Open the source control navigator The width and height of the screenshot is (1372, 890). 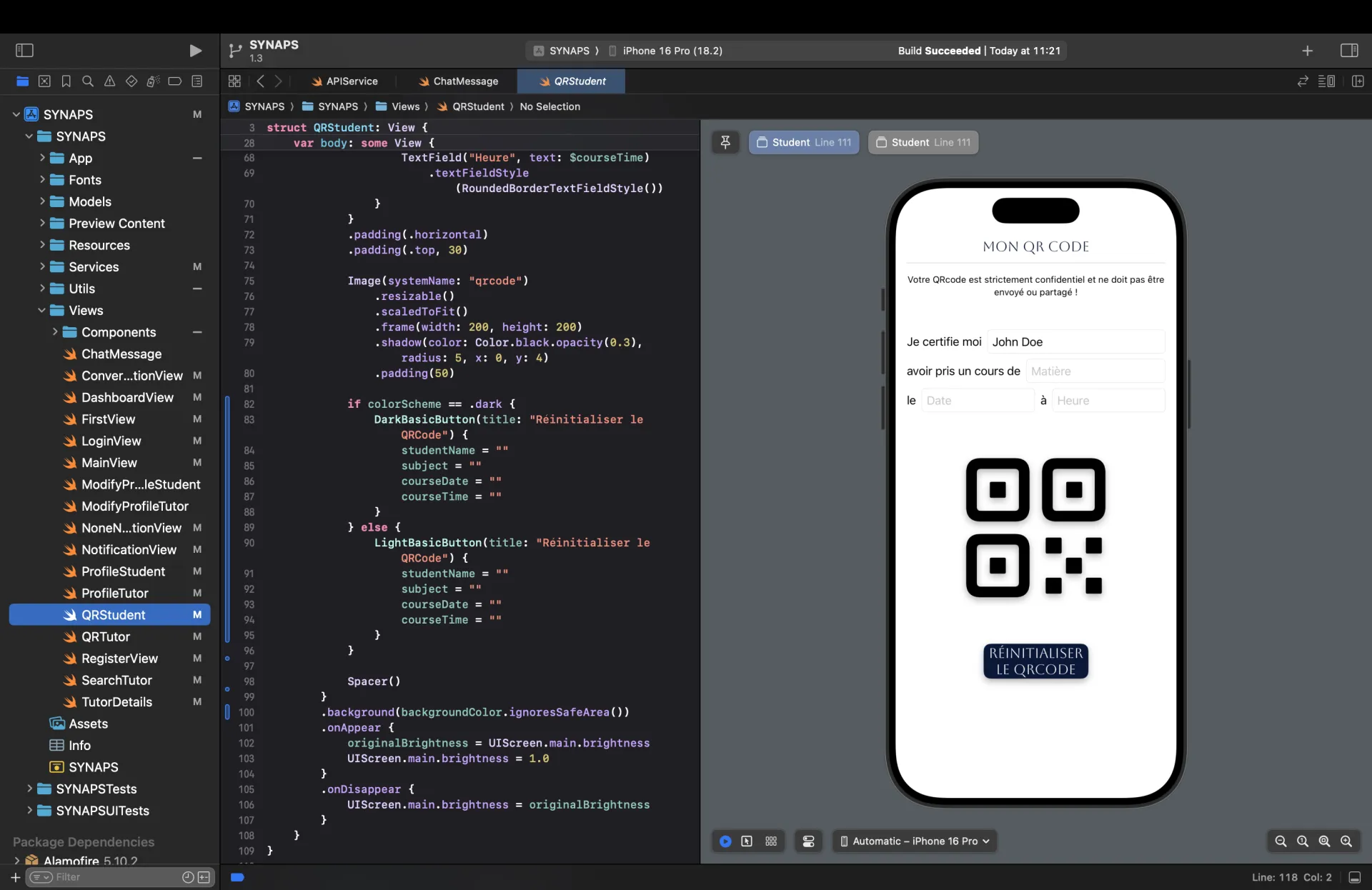coord(44,81)
